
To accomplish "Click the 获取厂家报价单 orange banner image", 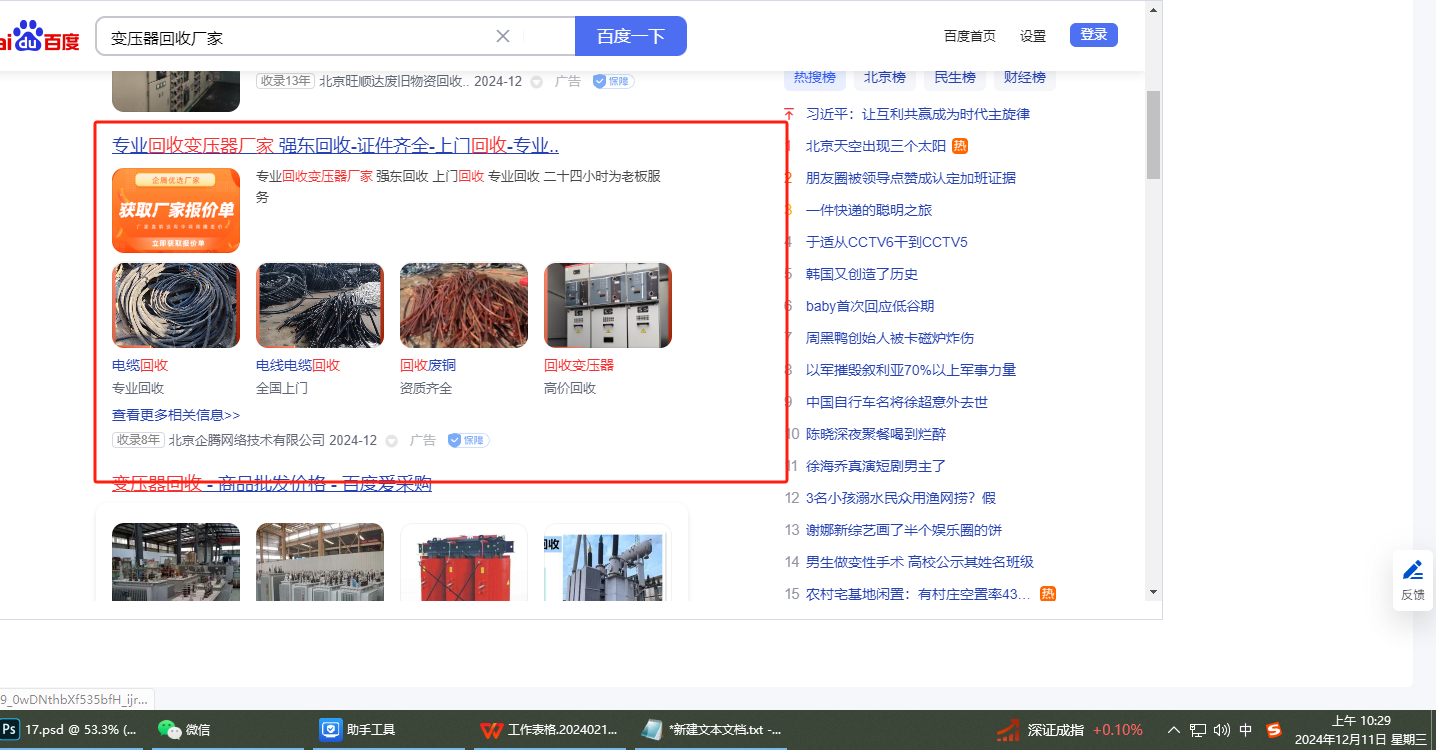I will (x=176, y=210).
